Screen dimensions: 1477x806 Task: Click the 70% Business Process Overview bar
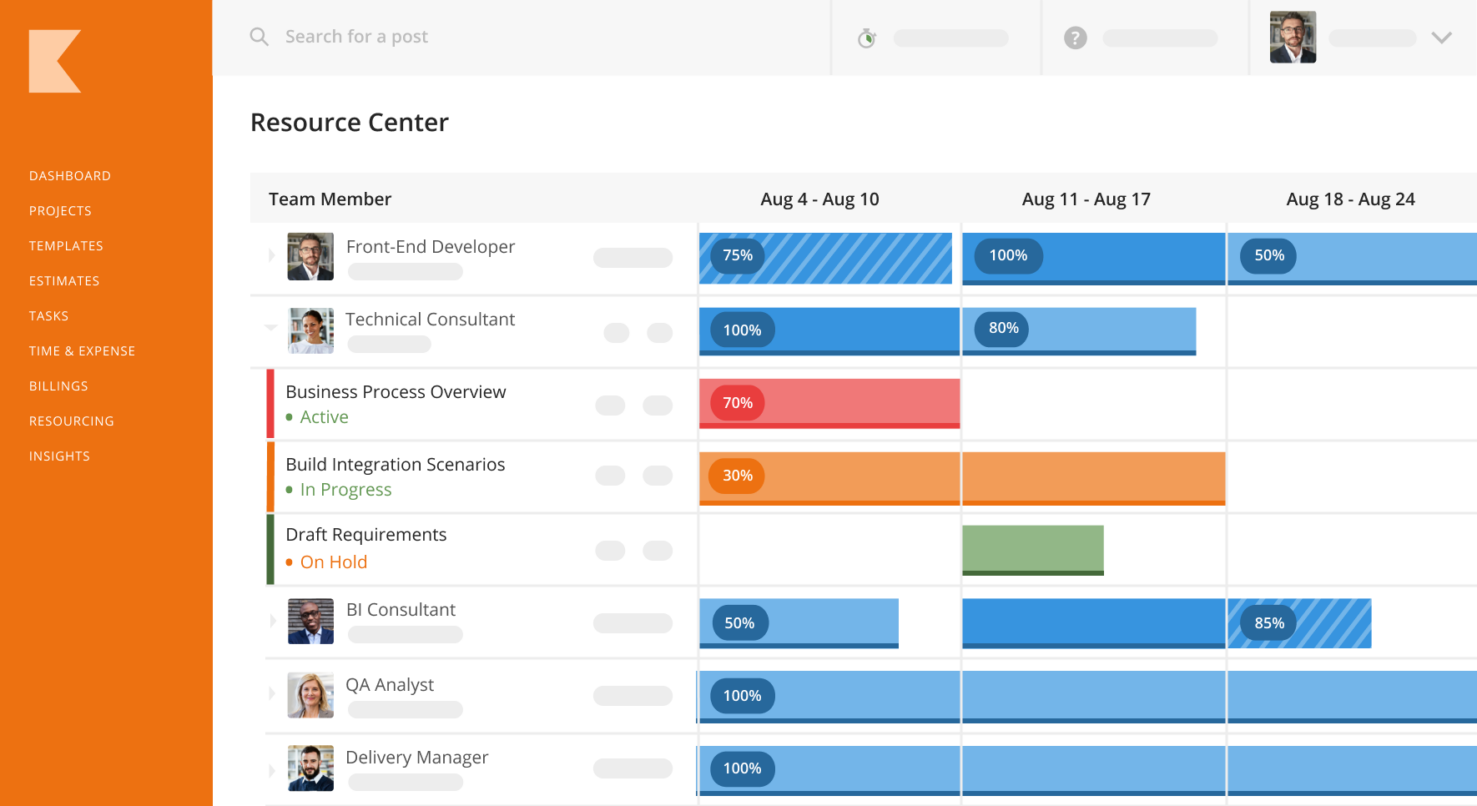coord(828,403)
